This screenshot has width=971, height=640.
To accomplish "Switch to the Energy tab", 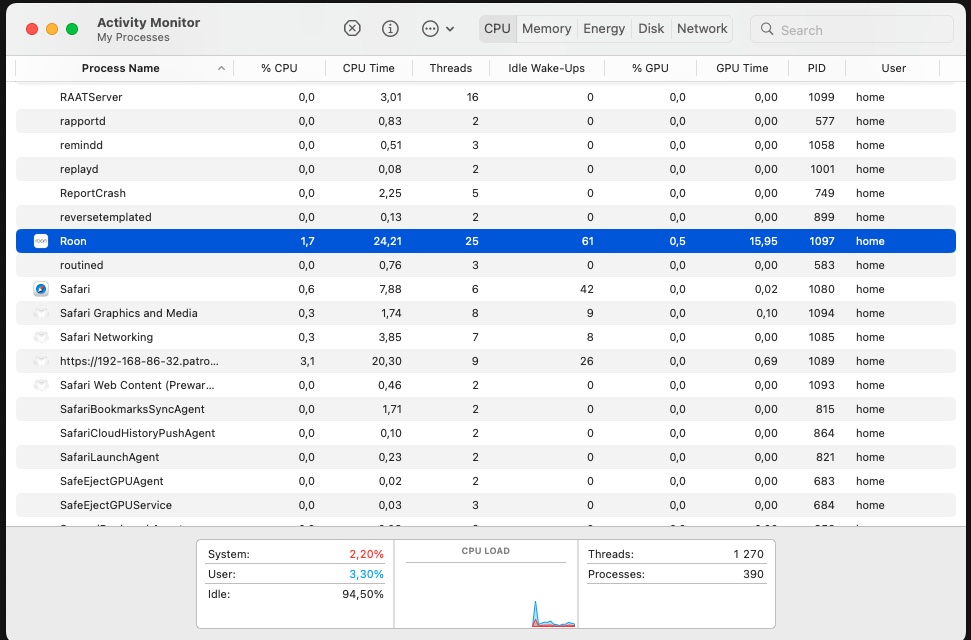I will pyautogui.click(x=604, y=28).
